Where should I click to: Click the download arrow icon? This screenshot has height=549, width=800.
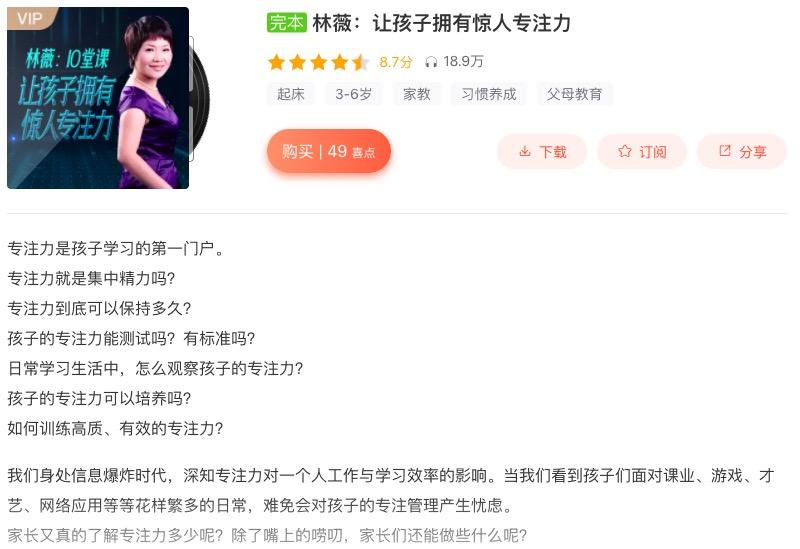point(524,151)
